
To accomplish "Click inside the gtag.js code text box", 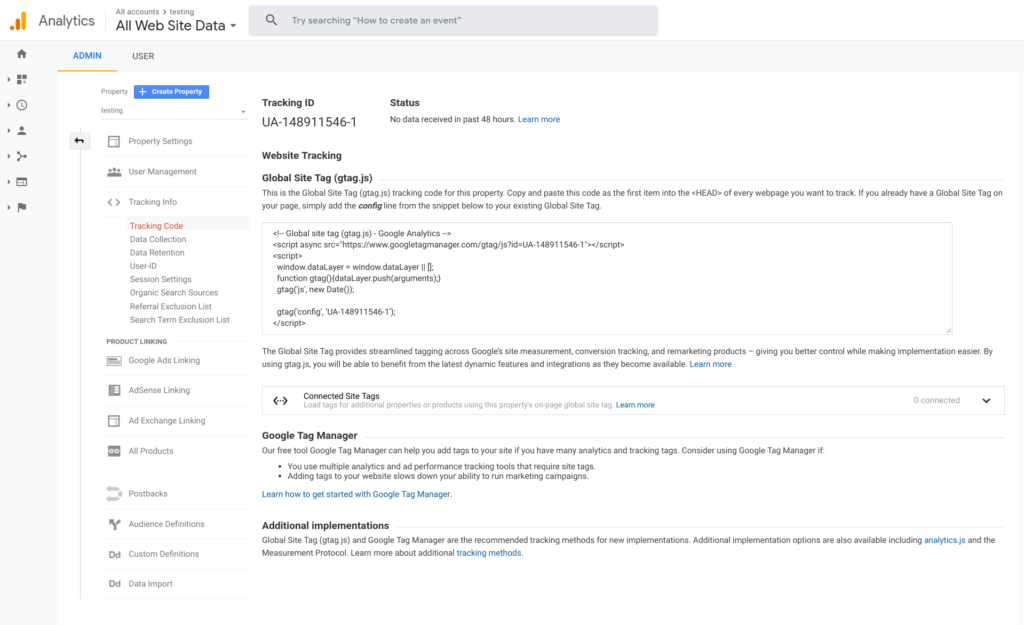I will tap(607, 278).
